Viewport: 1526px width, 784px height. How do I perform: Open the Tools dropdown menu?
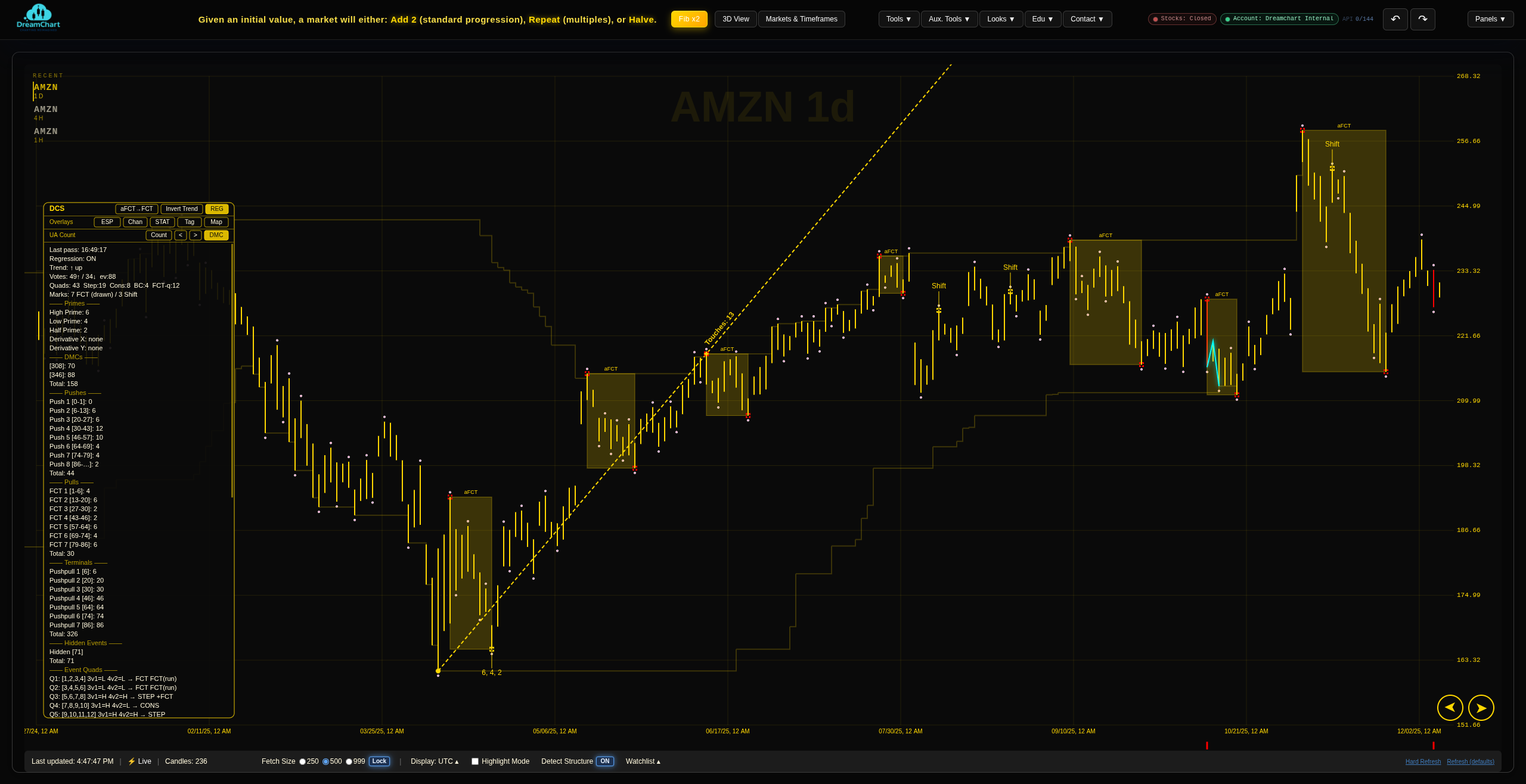[899, 19]
